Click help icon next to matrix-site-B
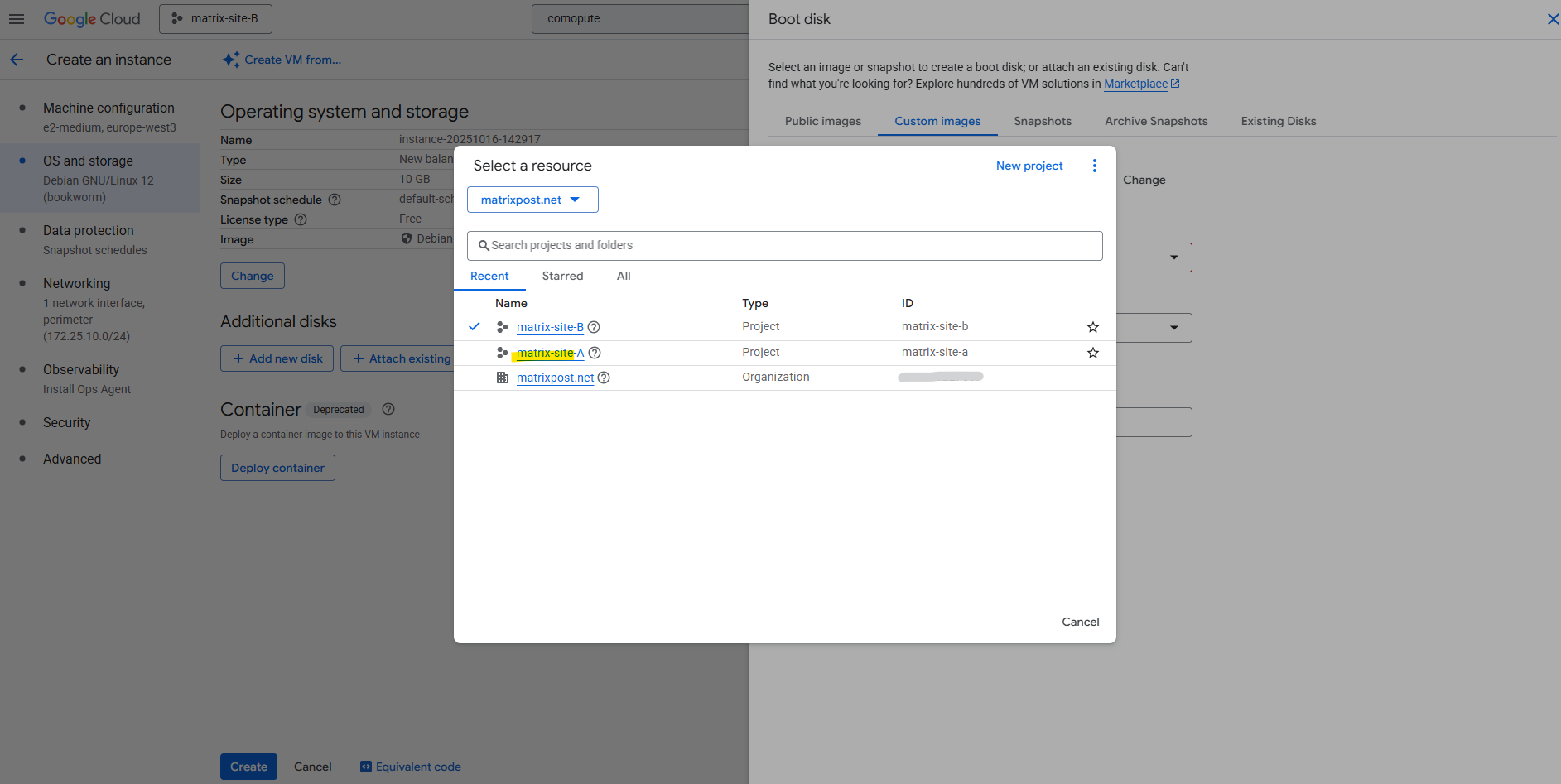This screenshot has width=1561, height=784. coord(594,327)
